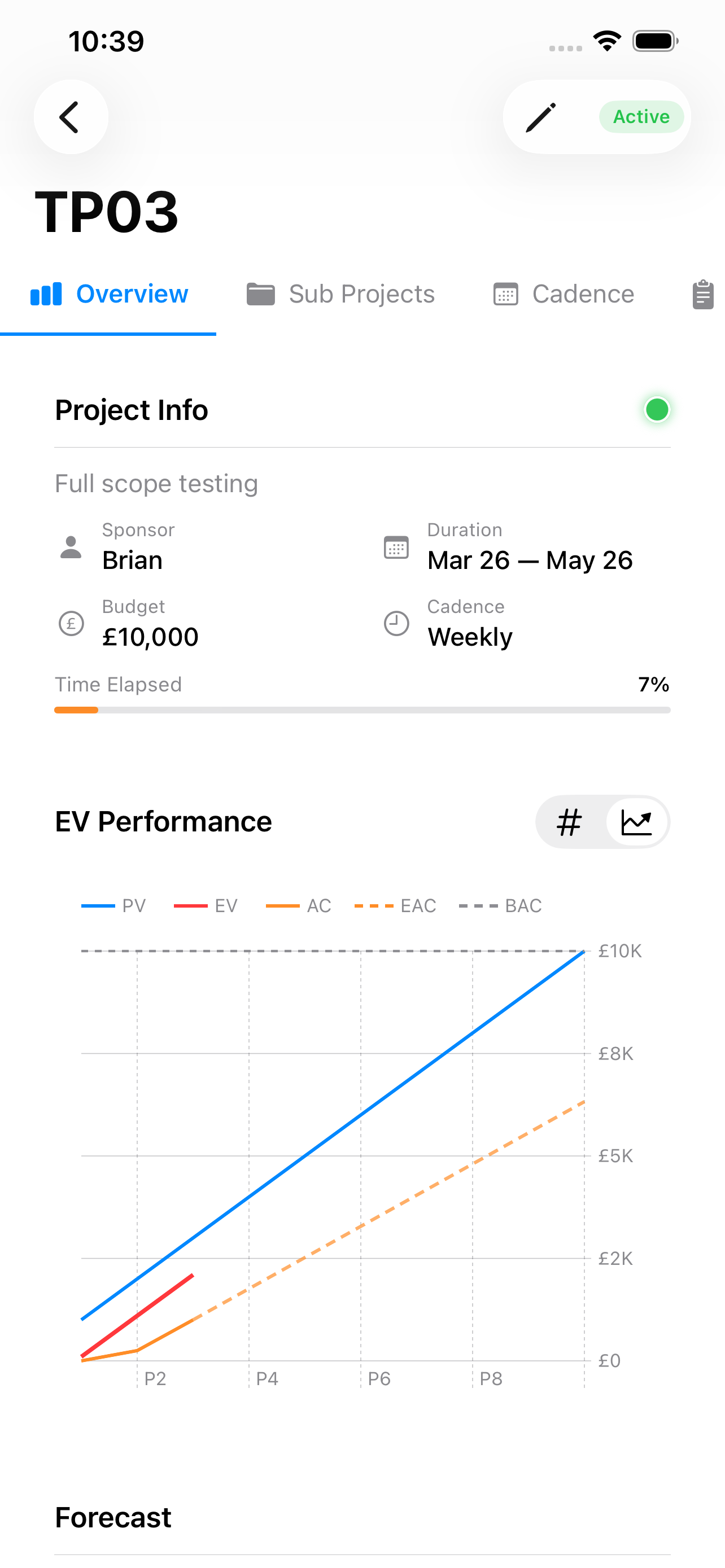The width and height of the screenshot is (725, 1568).
Task: Click the Time Elapsed progress bar
Action: (x=361, y=709)
